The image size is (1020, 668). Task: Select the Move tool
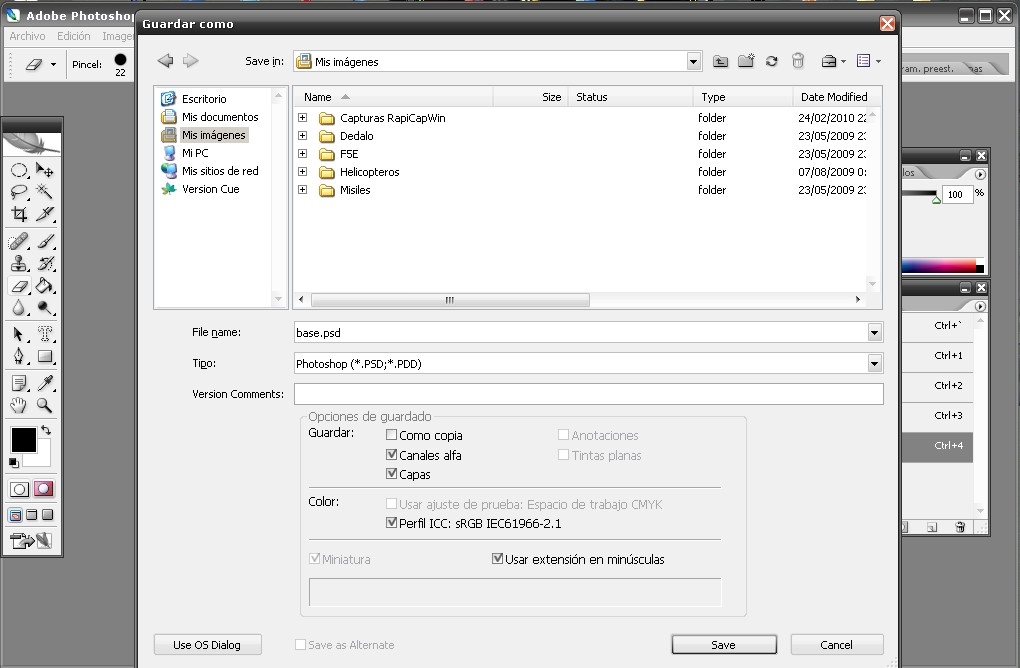tap(44, 170)
